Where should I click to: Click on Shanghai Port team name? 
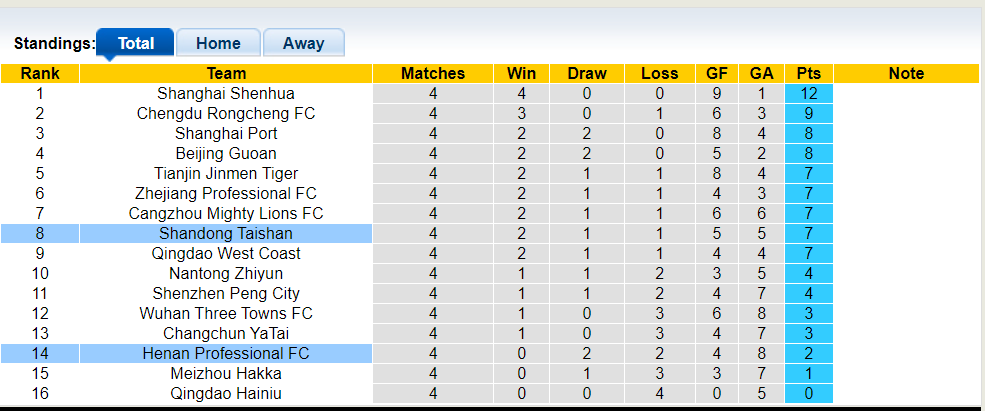(x=226, y=133)
